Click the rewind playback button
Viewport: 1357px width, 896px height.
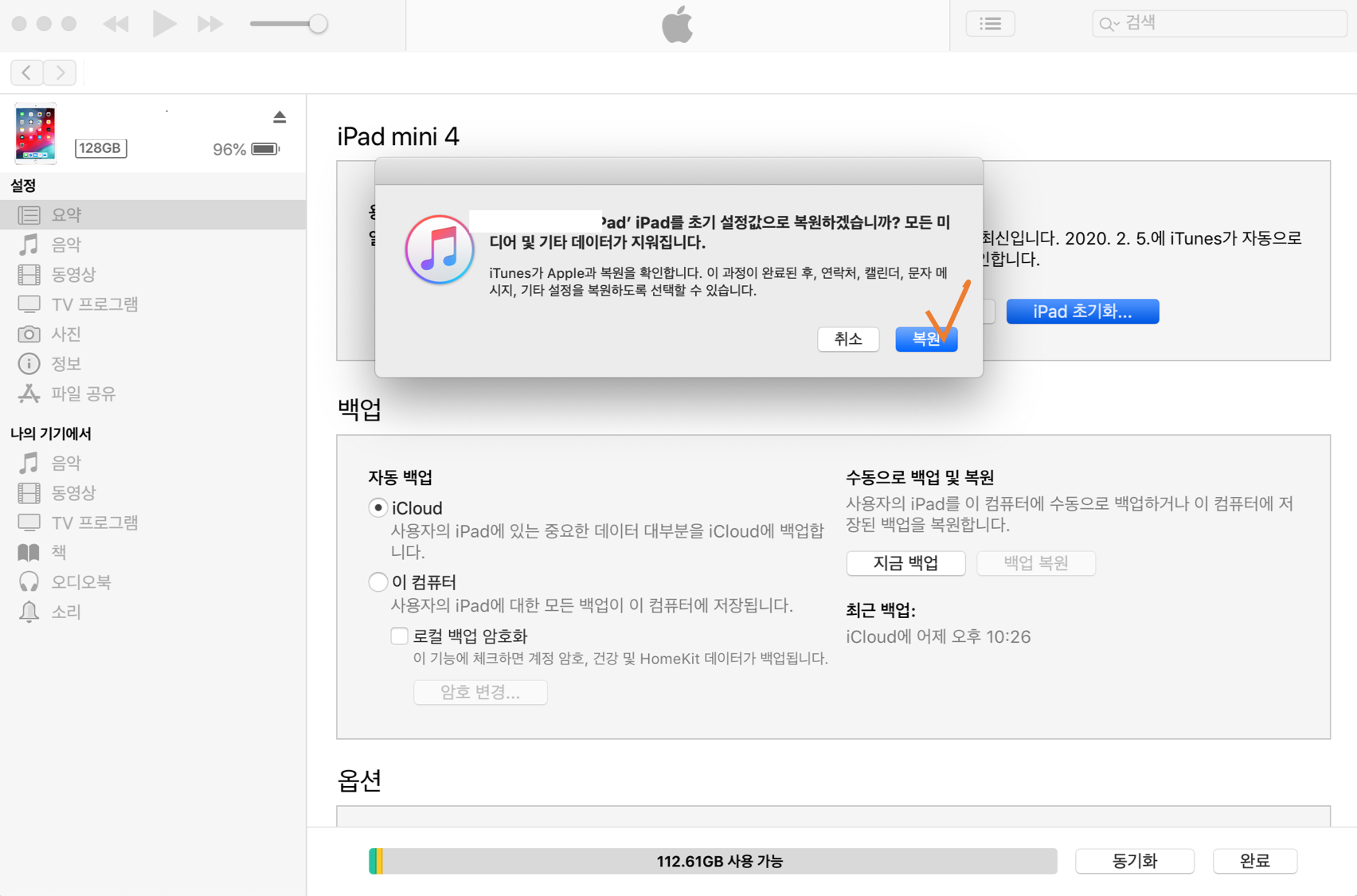[x=116, y=24]
